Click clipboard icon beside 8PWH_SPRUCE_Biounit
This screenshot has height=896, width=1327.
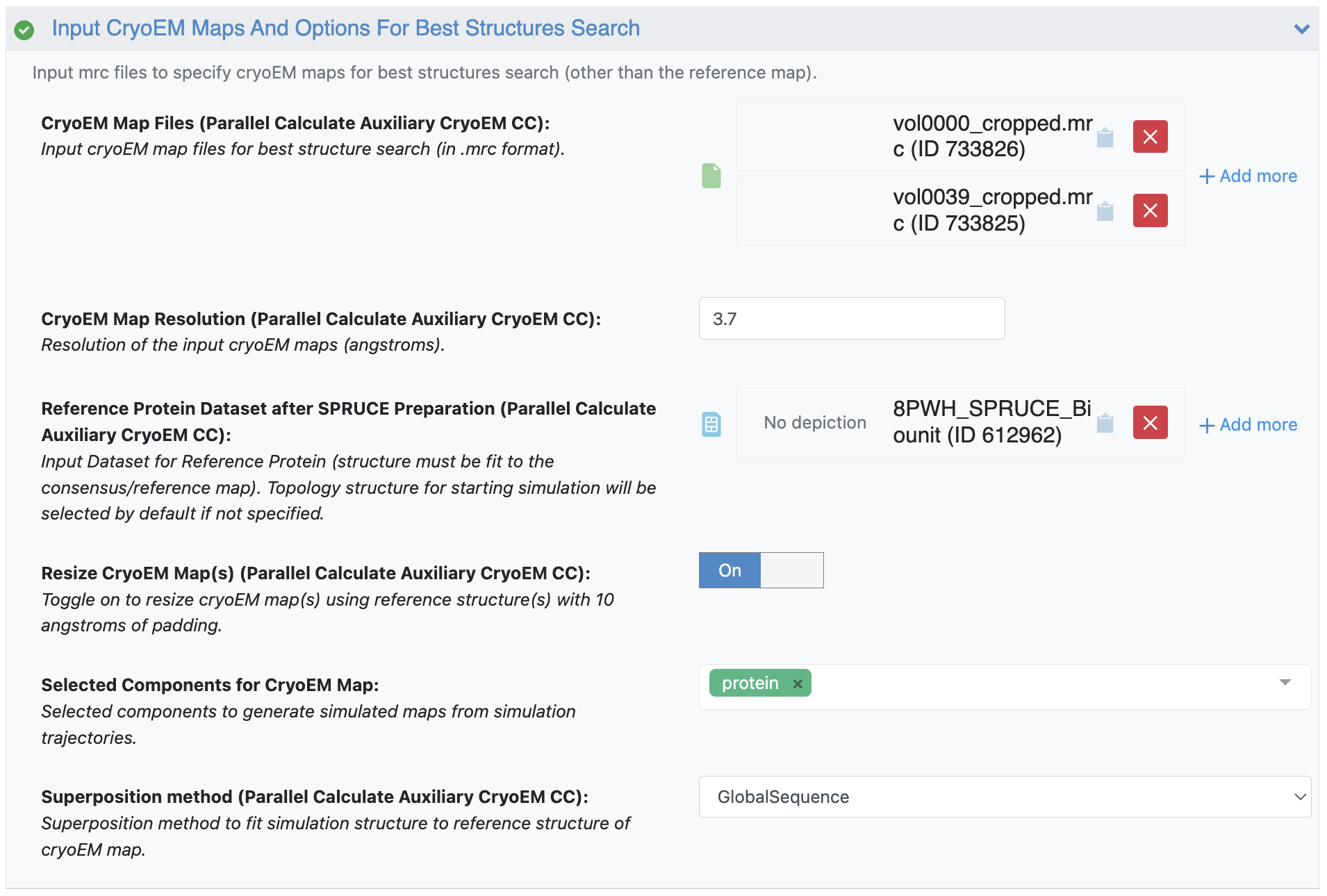click(x=1105, y=423)
